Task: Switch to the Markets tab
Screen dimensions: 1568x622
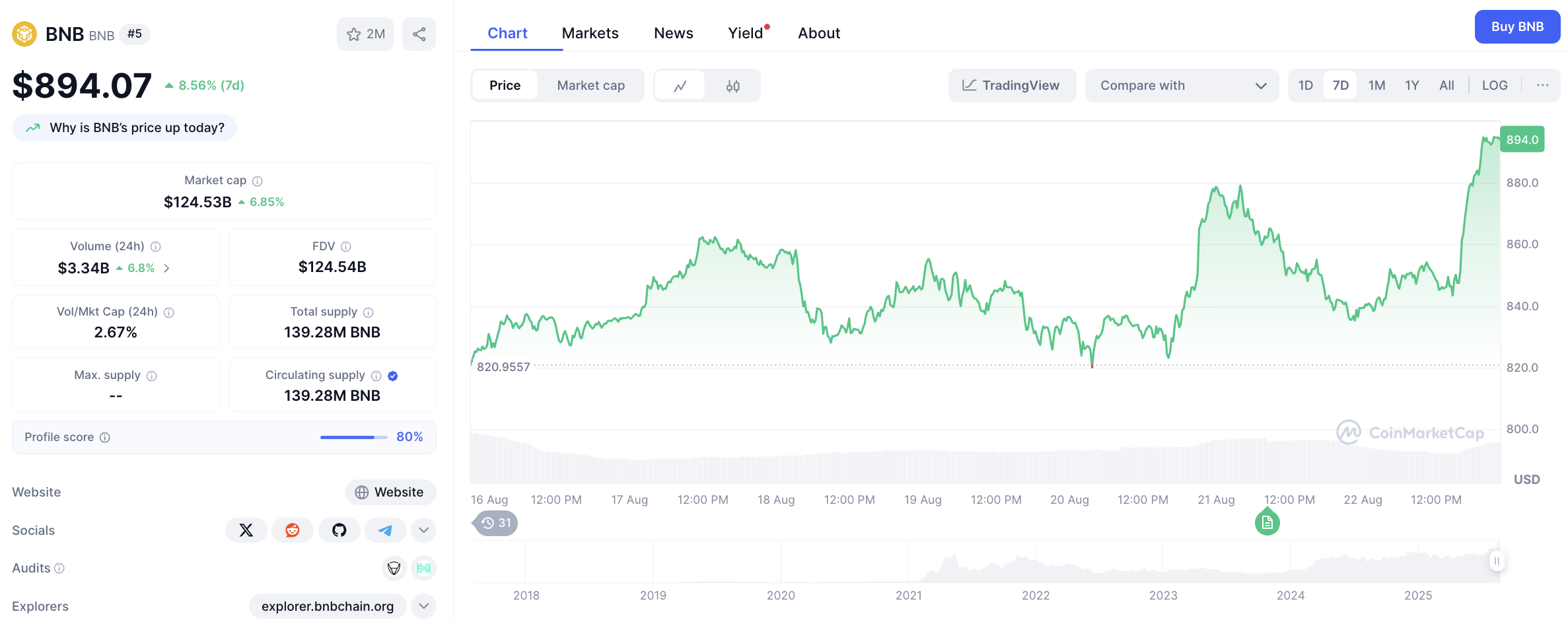Action: (x=590, y=33)
